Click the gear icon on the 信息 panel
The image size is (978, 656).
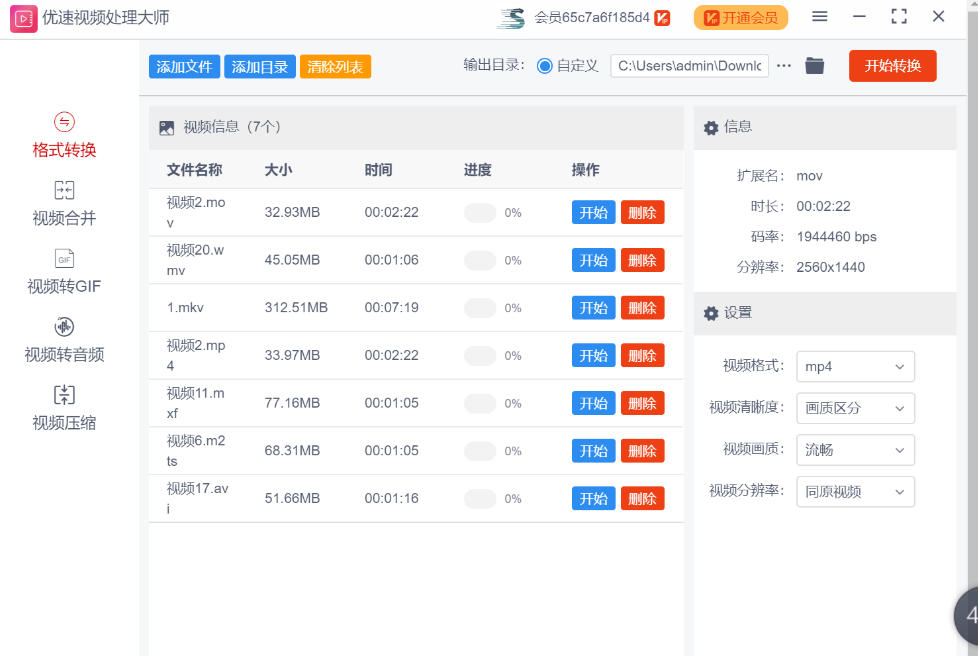pos(710,127)
